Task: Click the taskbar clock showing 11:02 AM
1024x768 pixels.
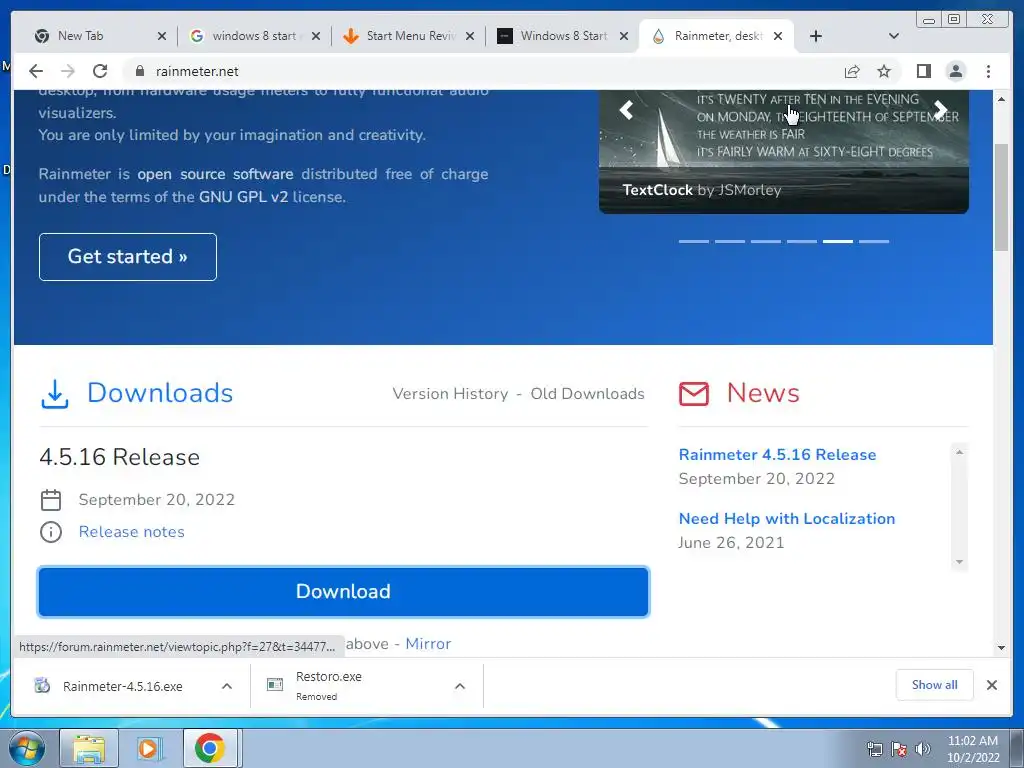Action: (x=973, y=749)
